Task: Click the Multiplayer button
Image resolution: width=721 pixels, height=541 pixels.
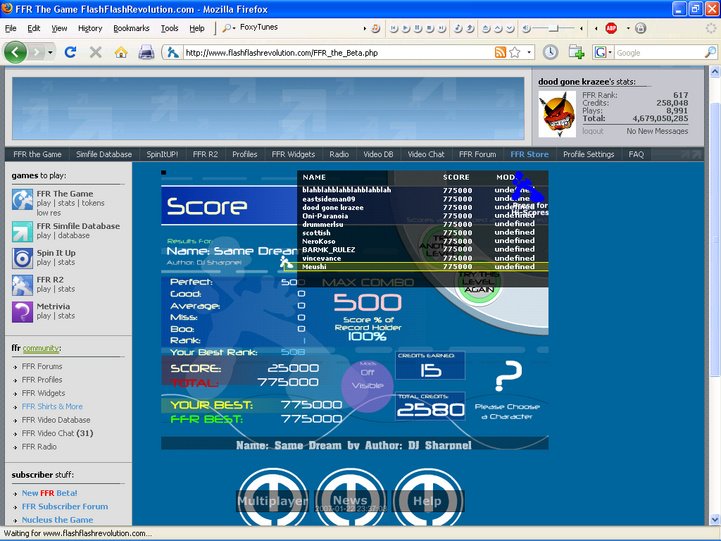Action: click(273, 501)
